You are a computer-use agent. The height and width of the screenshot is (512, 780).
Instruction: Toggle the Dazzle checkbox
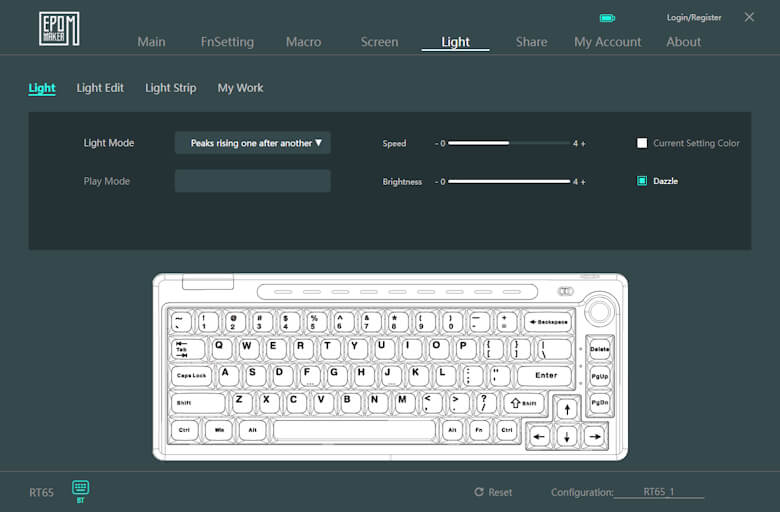pos(642,181)
